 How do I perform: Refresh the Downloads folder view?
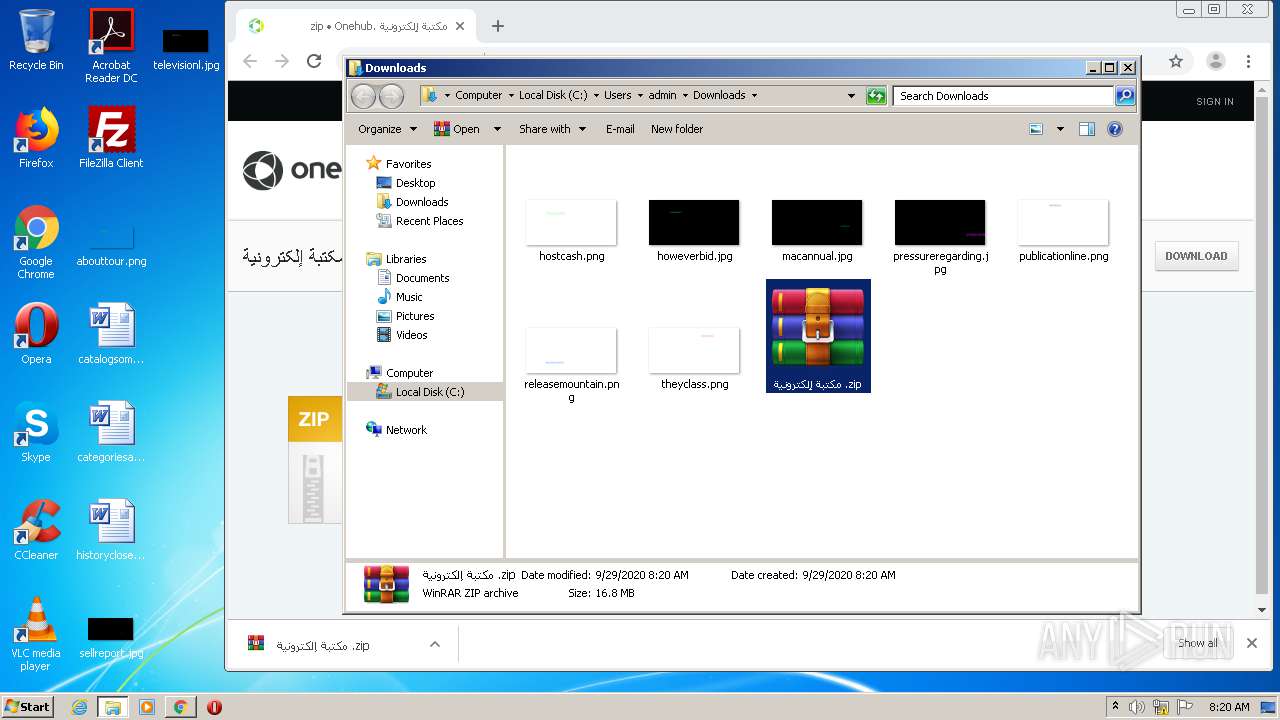[x=876, y=96]
